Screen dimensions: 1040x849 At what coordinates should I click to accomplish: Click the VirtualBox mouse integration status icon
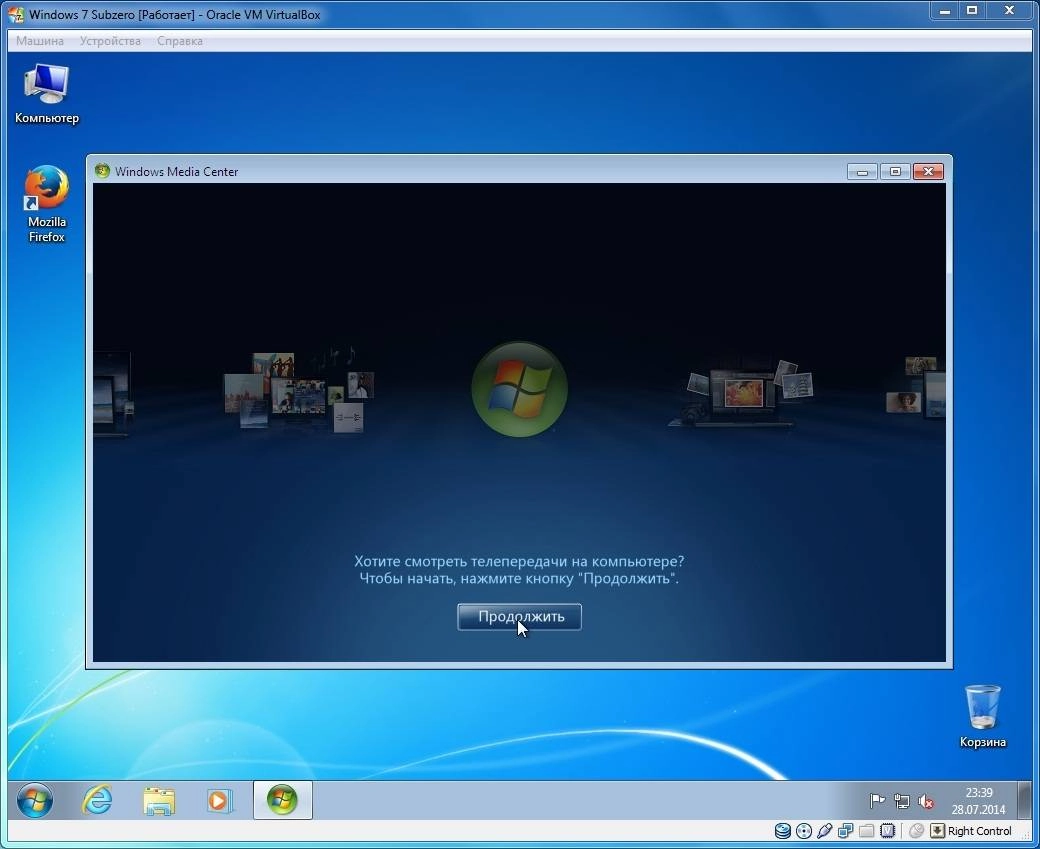(916, 831)
